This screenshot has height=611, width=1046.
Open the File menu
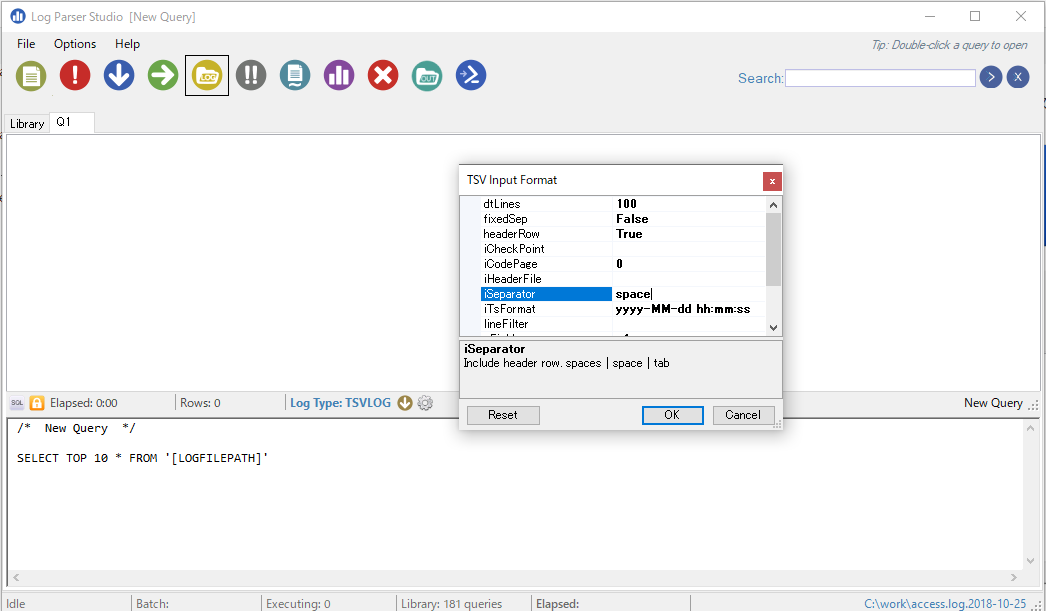pos(26,44)
